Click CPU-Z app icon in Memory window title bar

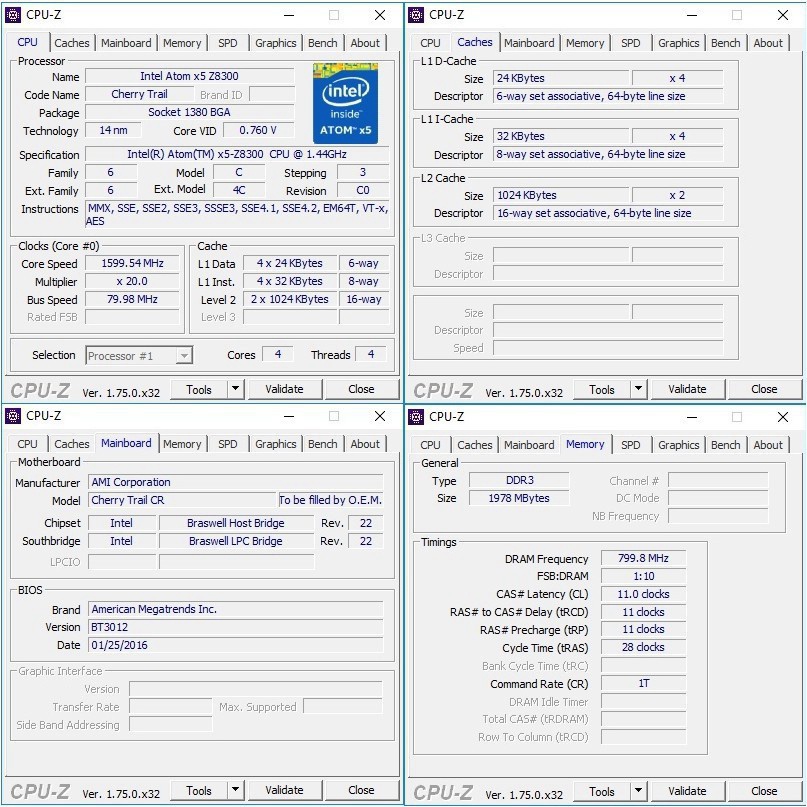tap(415, 416)
